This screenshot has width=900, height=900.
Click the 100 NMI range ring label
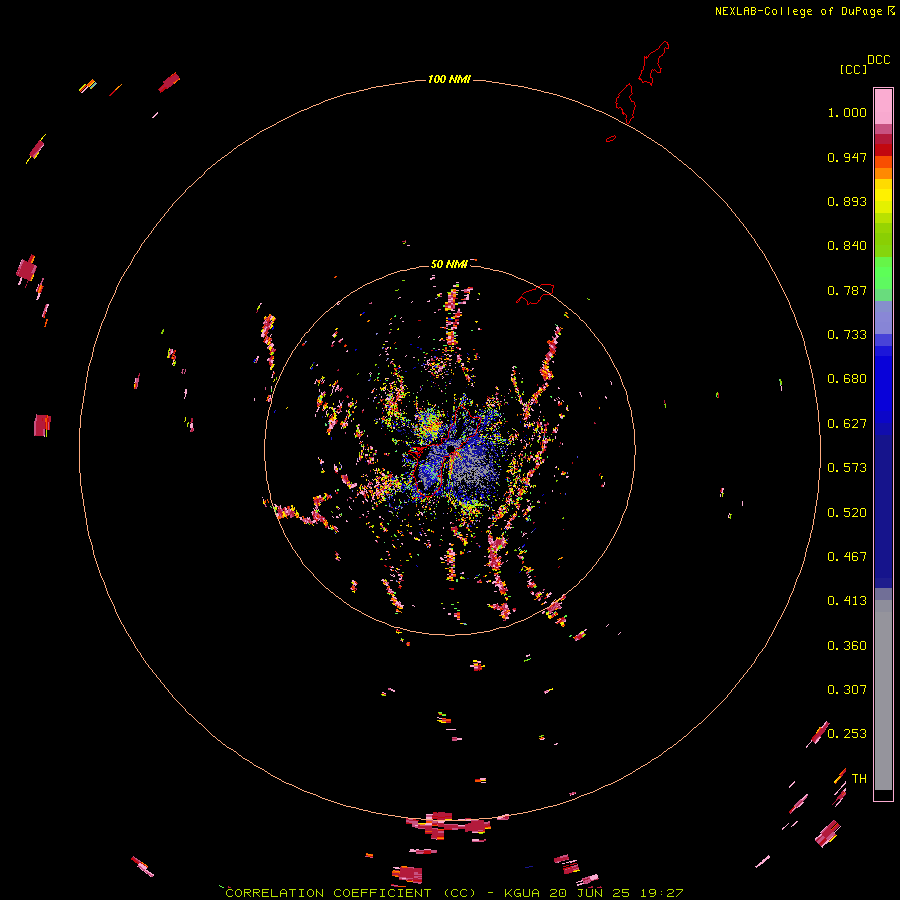tap(449, 79)
